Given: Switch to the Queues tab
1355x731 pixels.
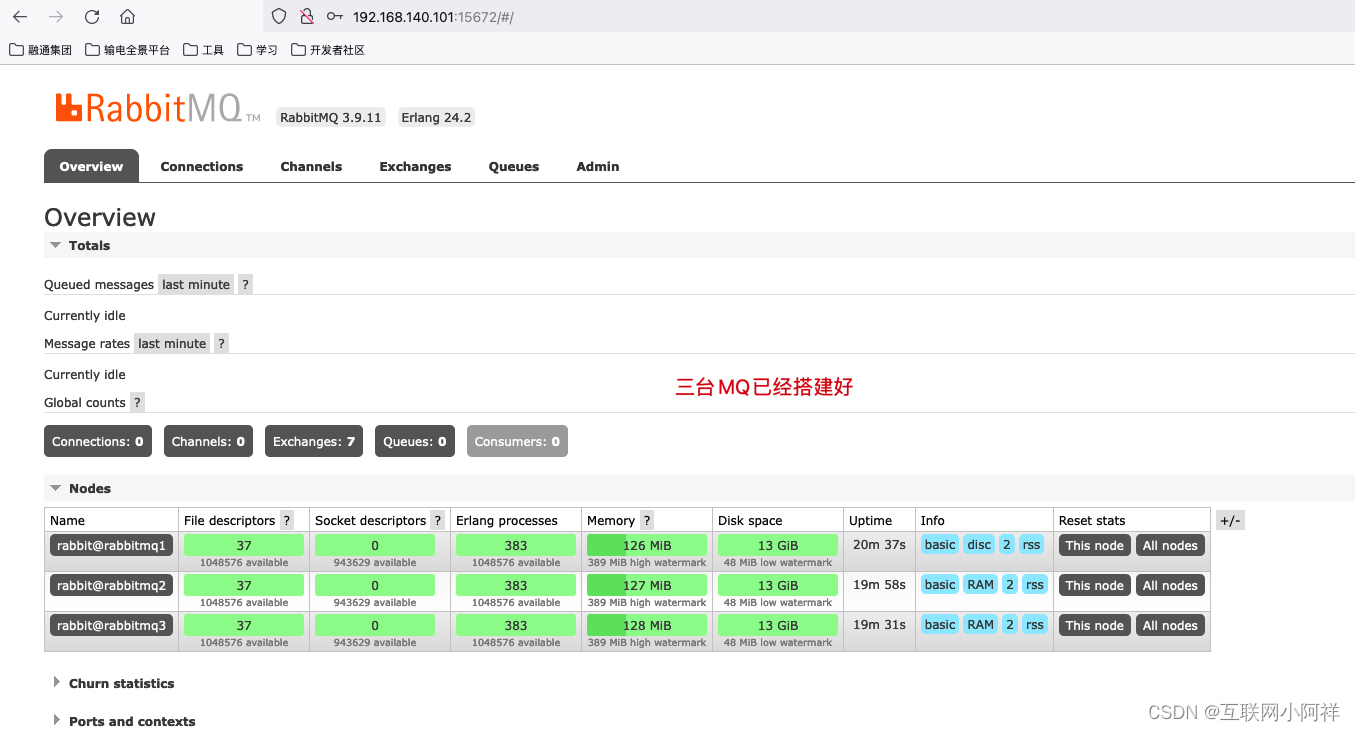Looking at the screenshot, I should [514, 166].
